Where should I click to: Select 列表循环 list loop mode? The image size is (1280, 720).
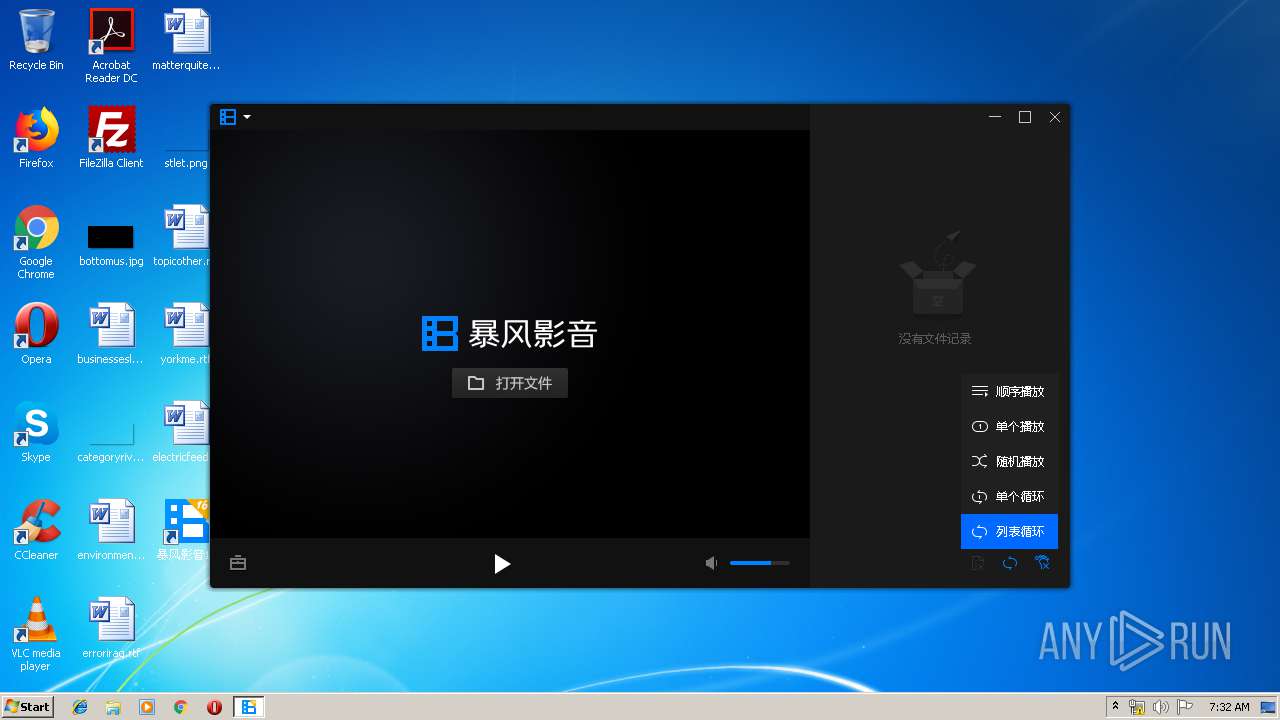coord(1009,531)
